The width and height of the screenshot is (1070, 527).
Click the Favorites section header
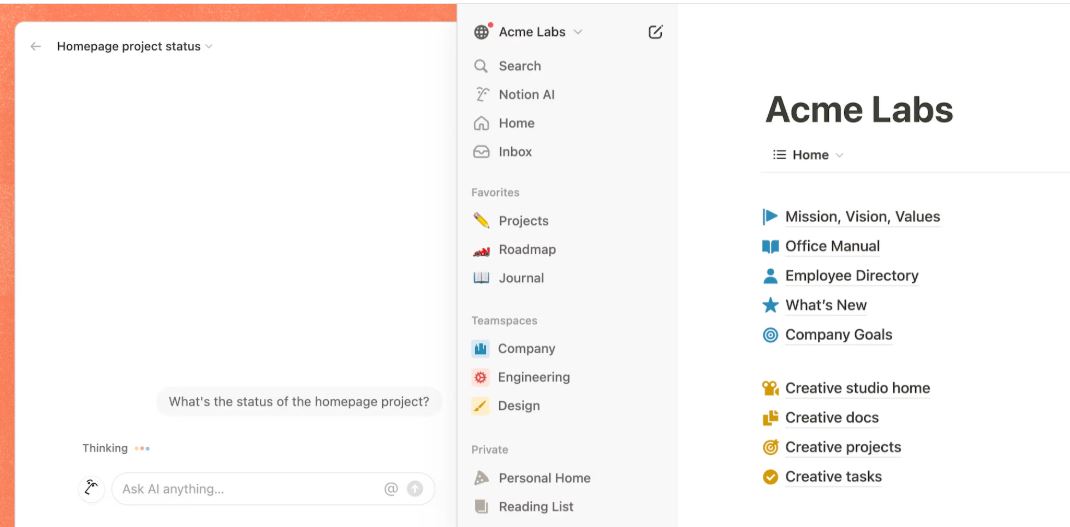495,193
